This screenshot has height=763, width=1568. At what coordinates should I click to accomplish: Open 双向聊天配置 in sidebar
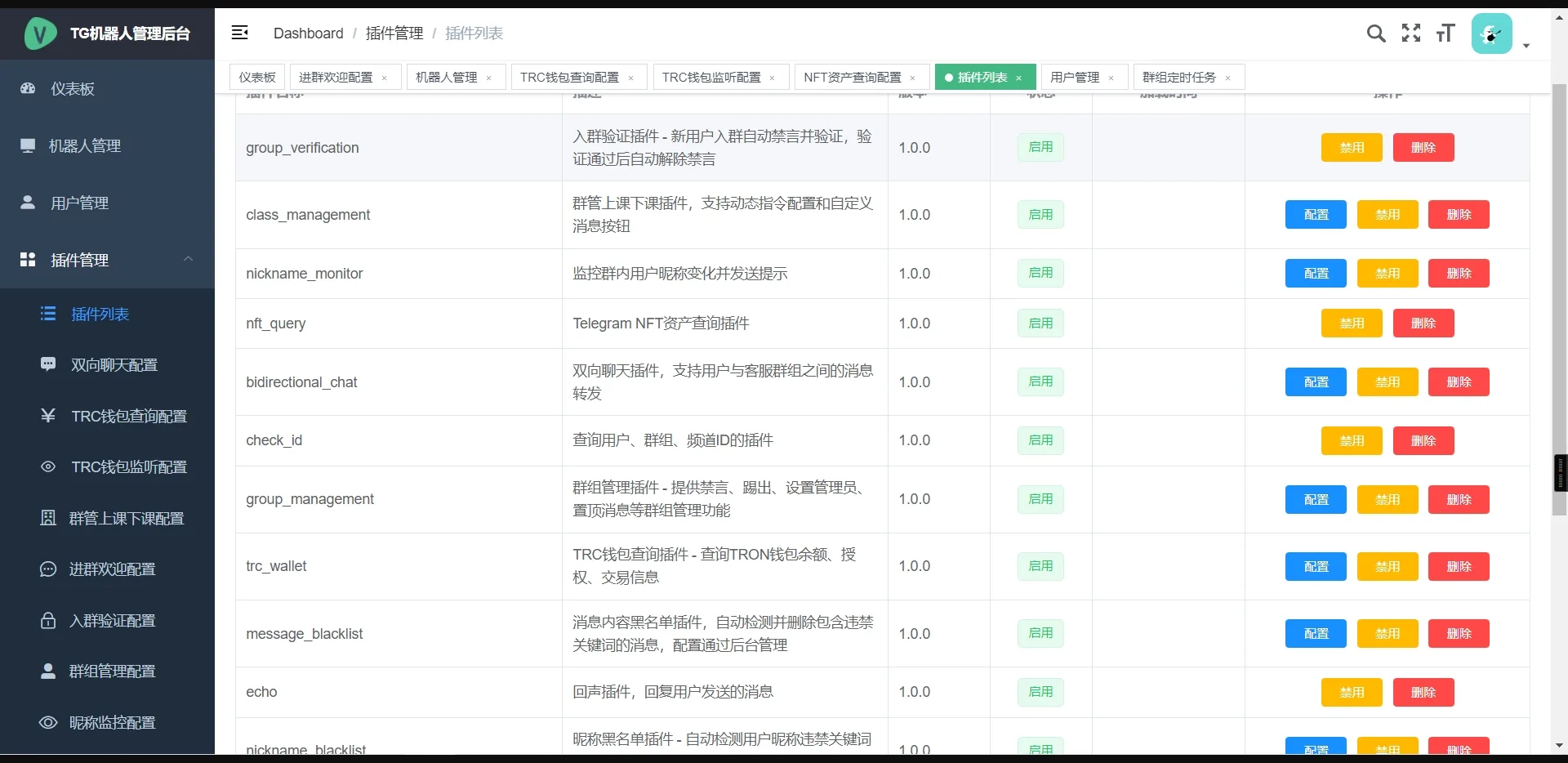tap(114, 365)
